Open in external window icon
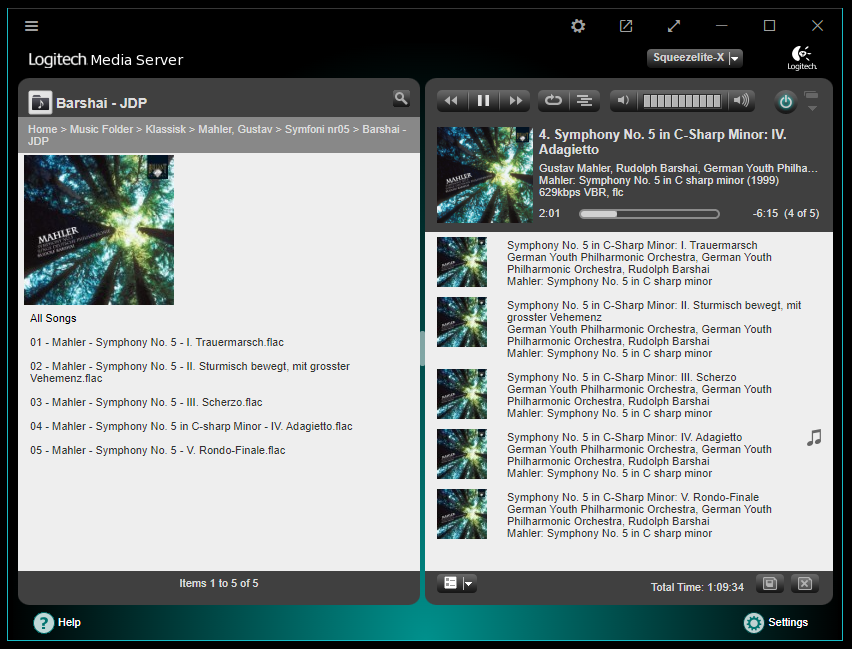The width and height of the screenshot is (852, 649). coord(626,26)
